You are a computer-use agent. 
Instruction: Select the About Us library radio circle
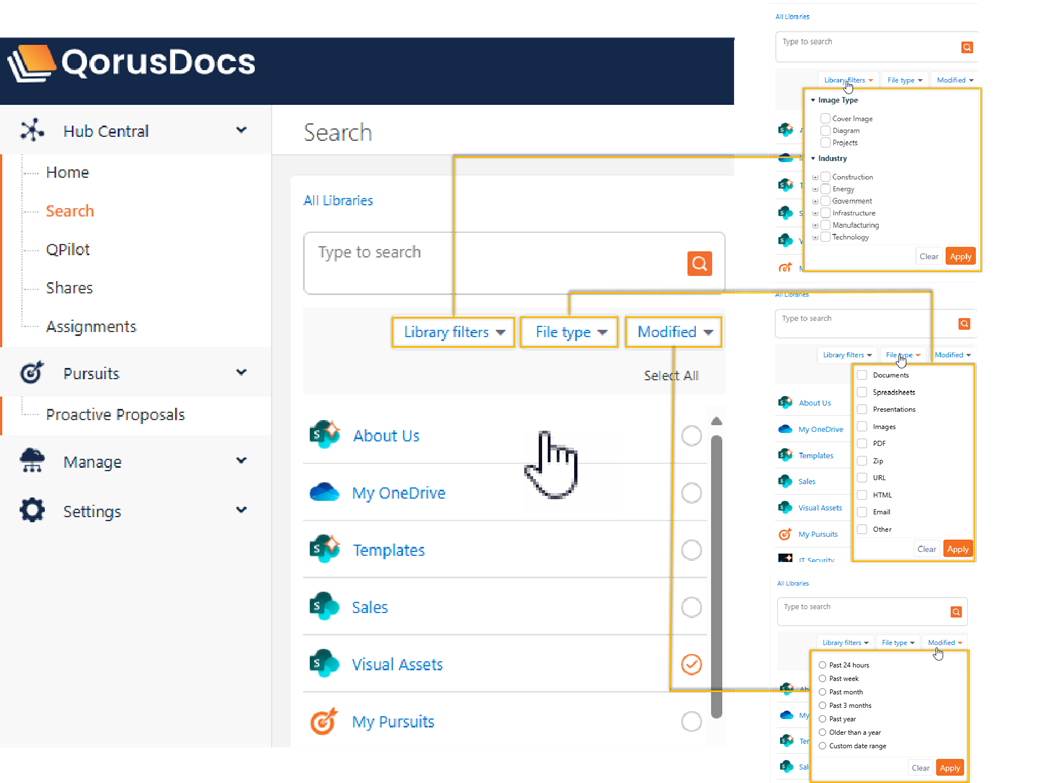click(691, 436)
